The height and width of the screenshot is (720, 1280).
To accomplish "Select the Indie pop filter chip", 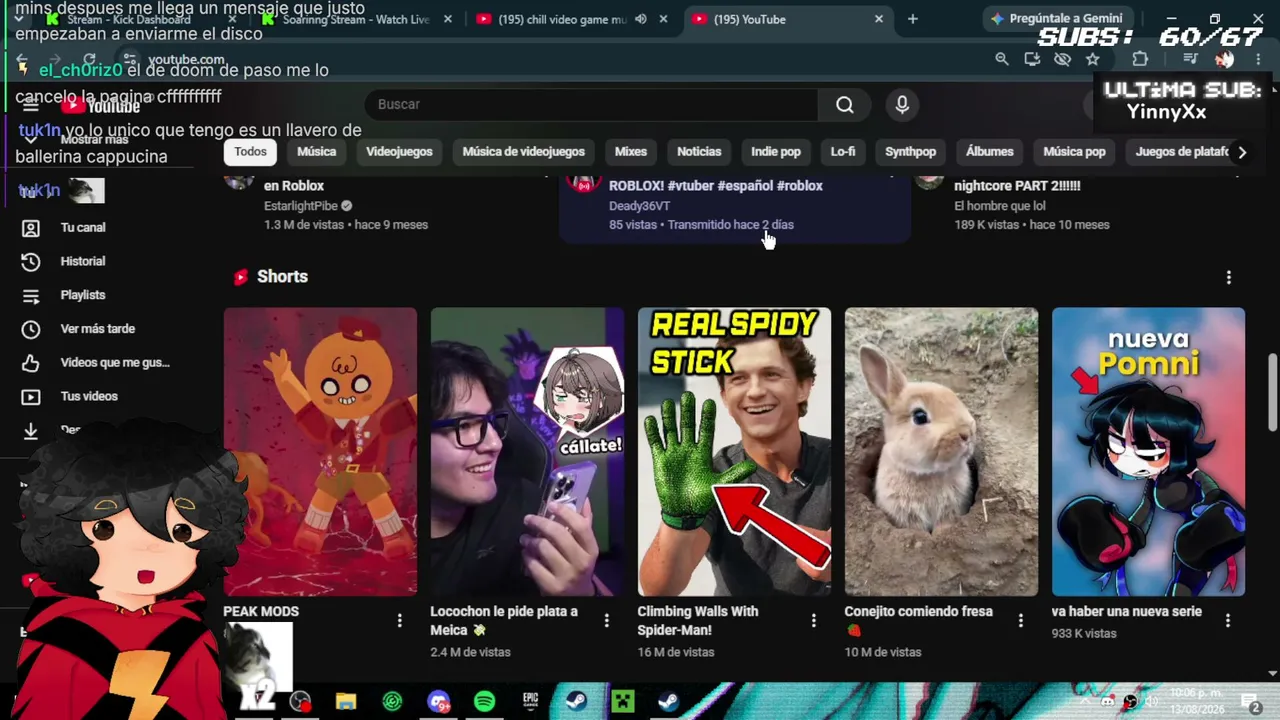I will pyautogui.click(x=776, y=152).
